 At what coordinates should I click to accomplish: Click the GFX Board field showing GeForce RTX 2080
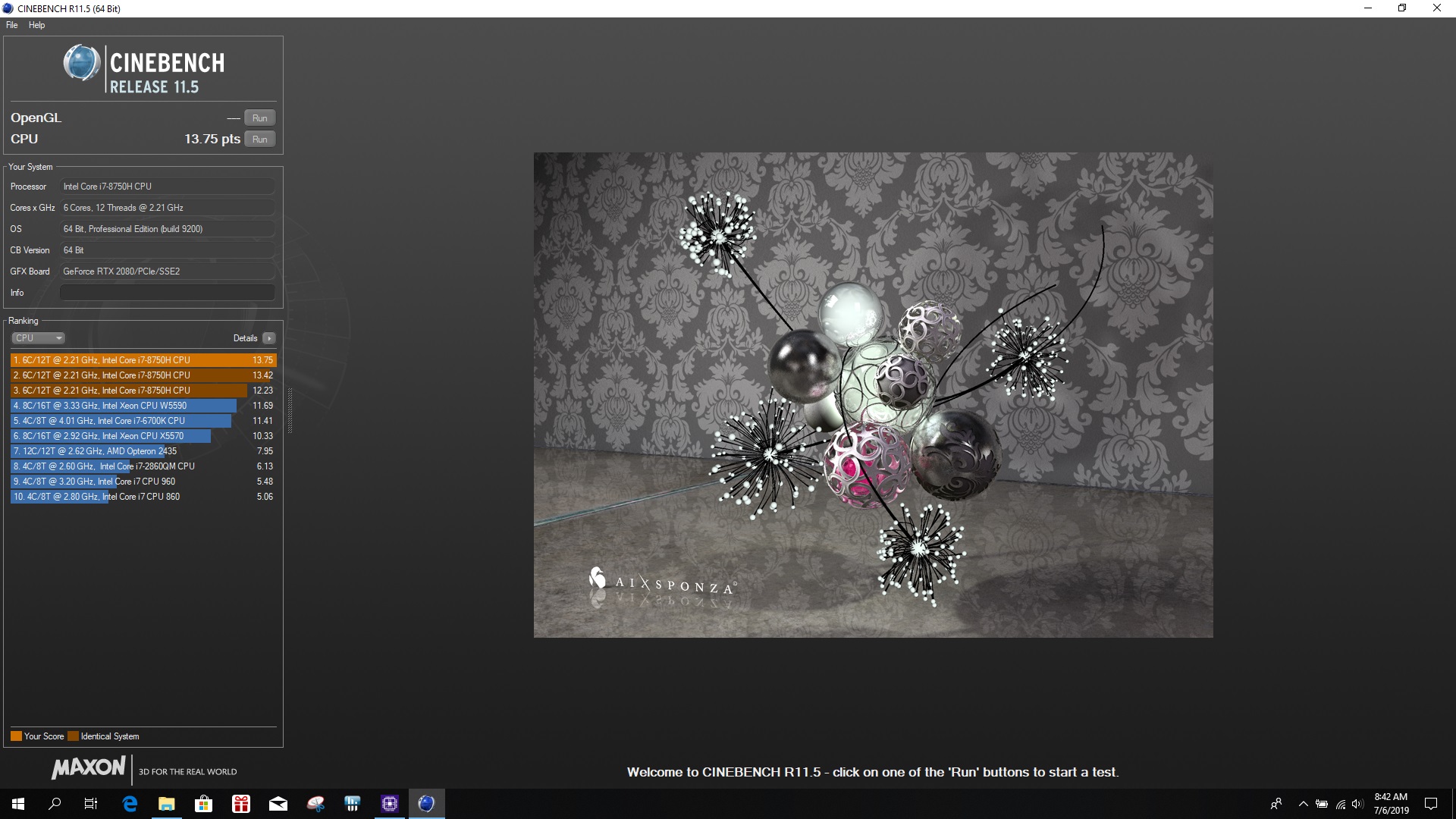click(x=168, y=271)
